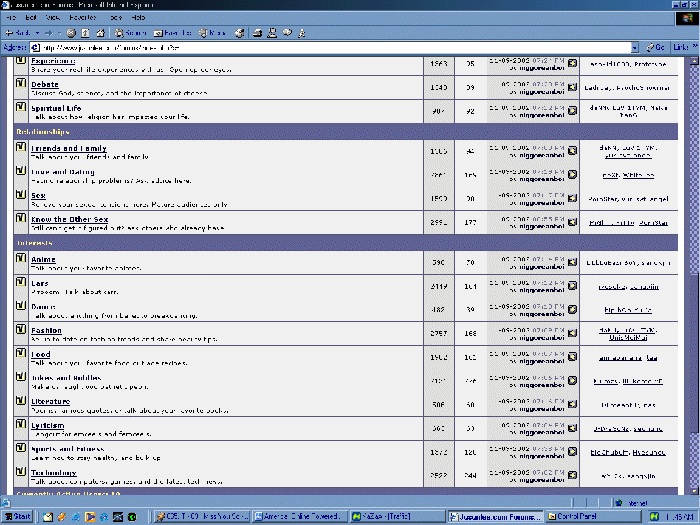Open the Friends and Family forum link
The height and width of the screenshot is (525, 700).
68,148
